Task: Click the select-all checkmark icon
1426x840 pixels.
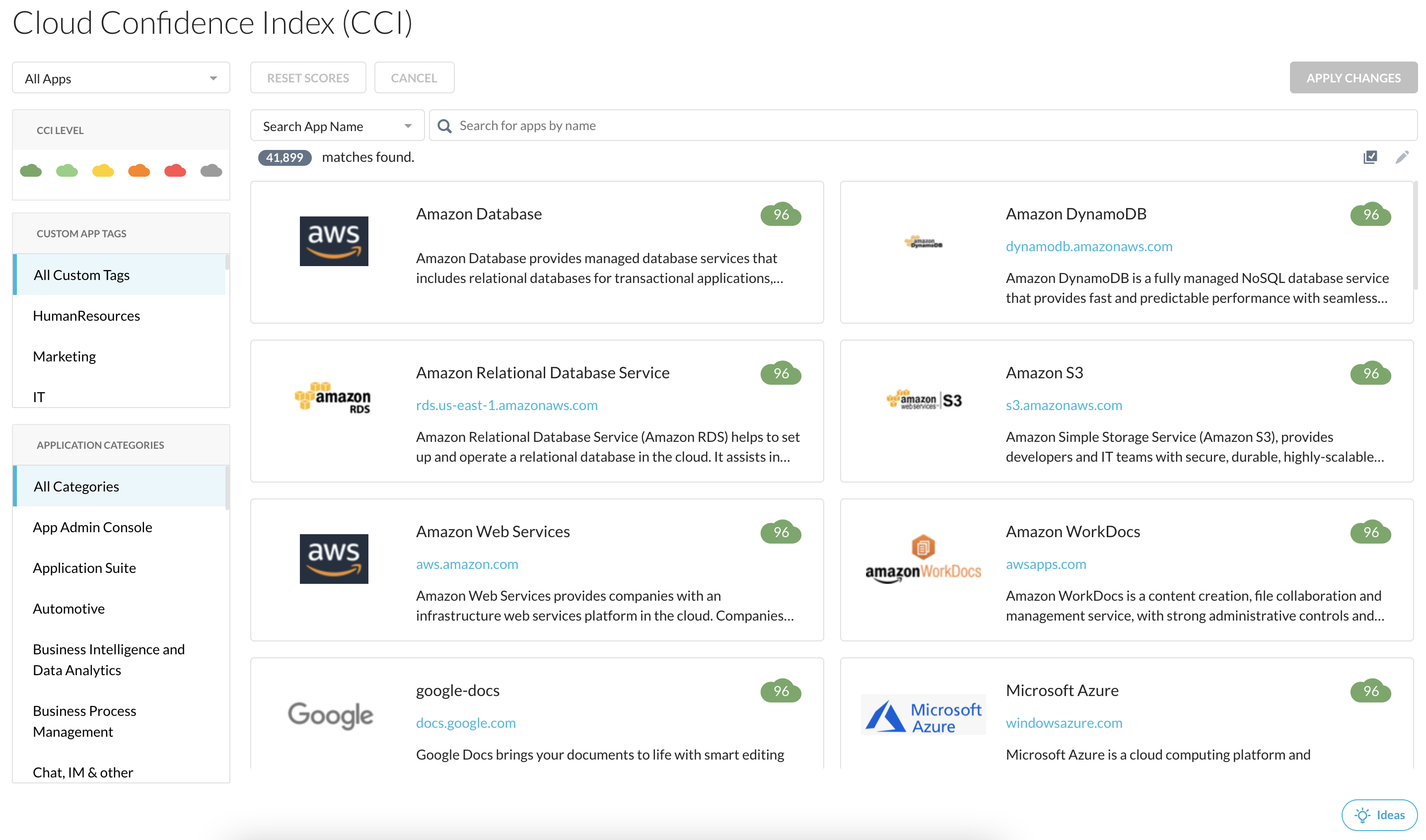Action: [x=1370, y=157]
